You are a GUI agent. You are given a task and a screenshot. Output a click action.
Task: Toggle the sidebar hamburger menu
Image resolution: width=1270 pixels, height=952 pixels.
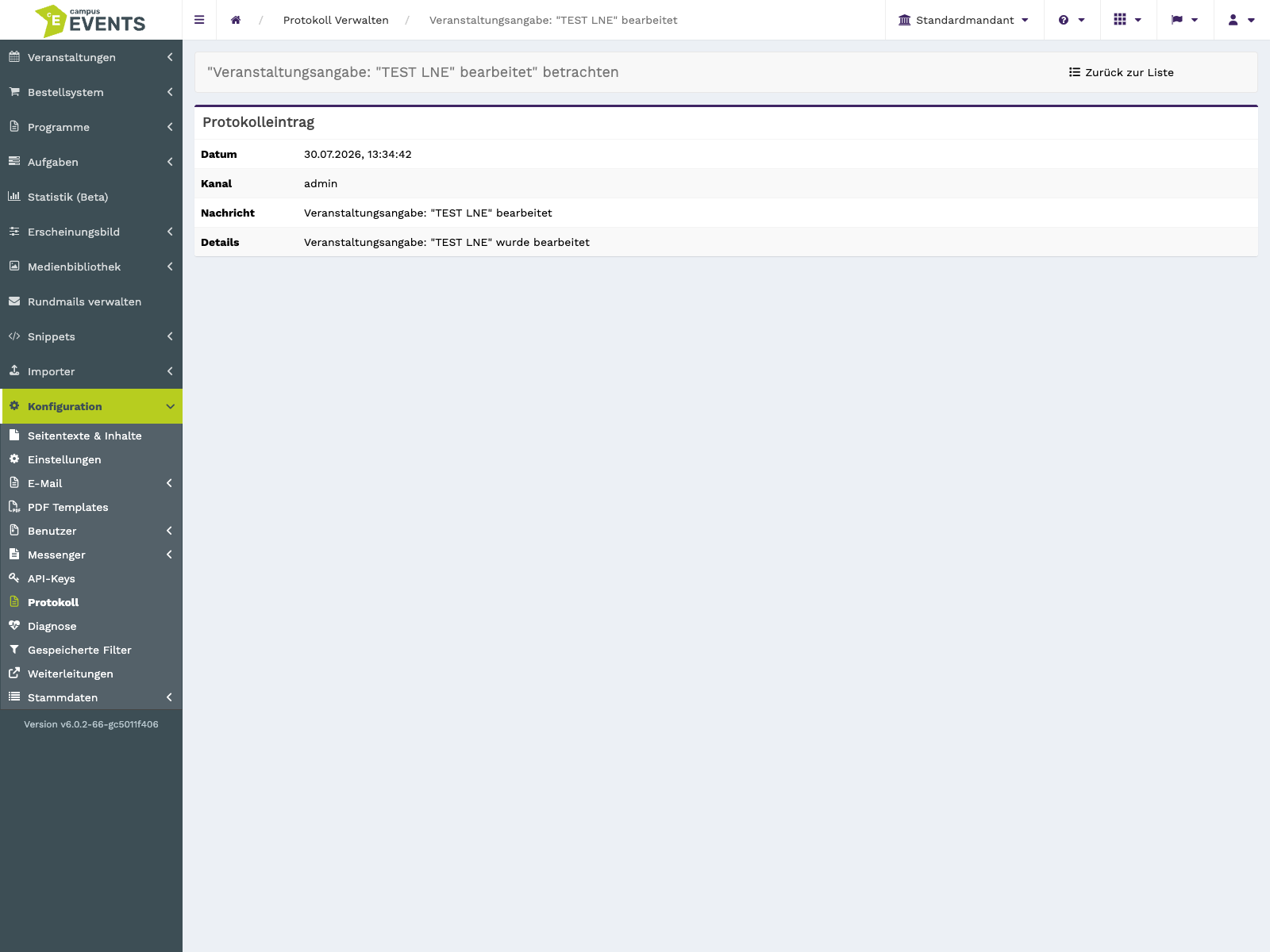point(199,20)
